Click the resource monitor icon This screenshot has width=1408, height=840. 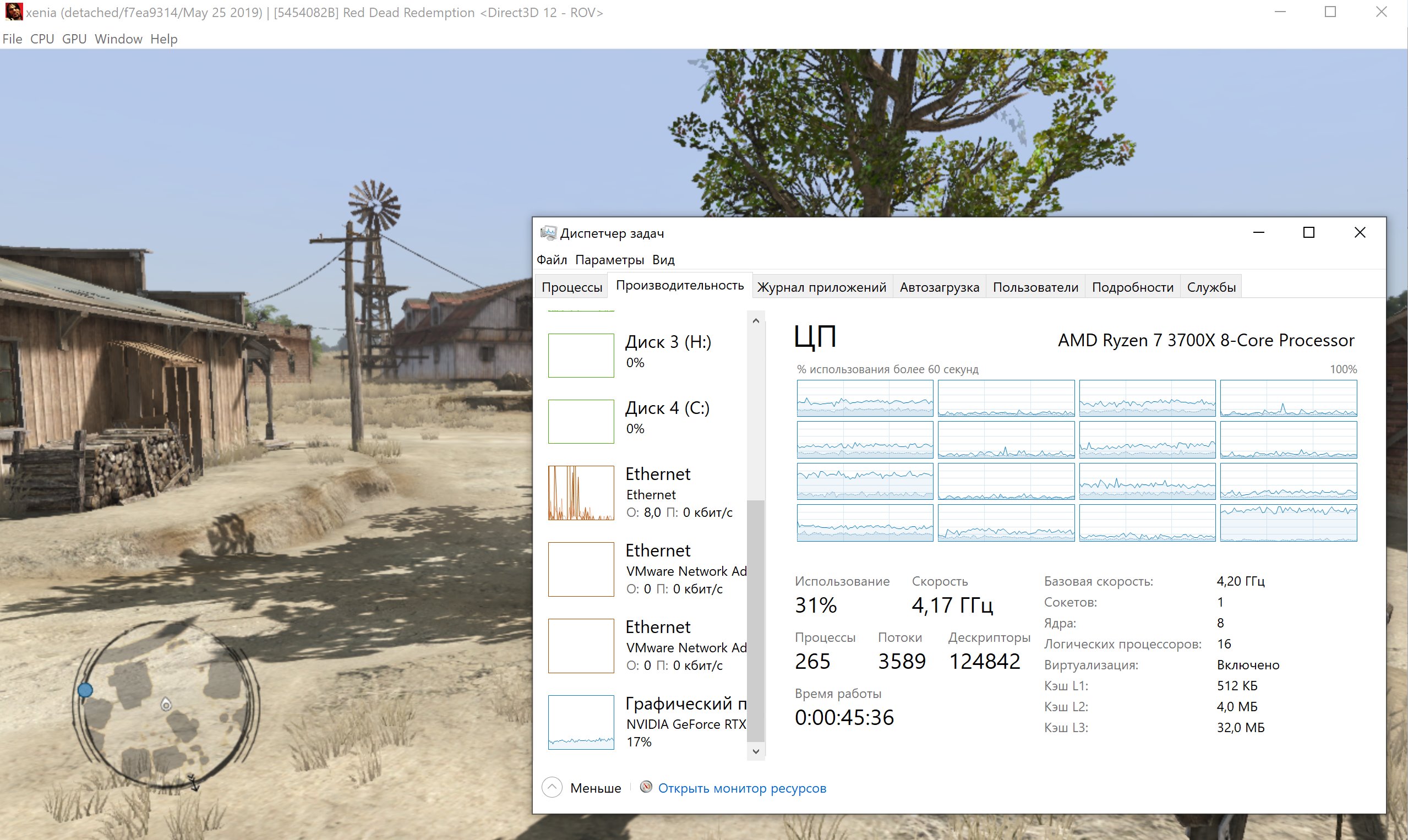(x=646, y=787)
